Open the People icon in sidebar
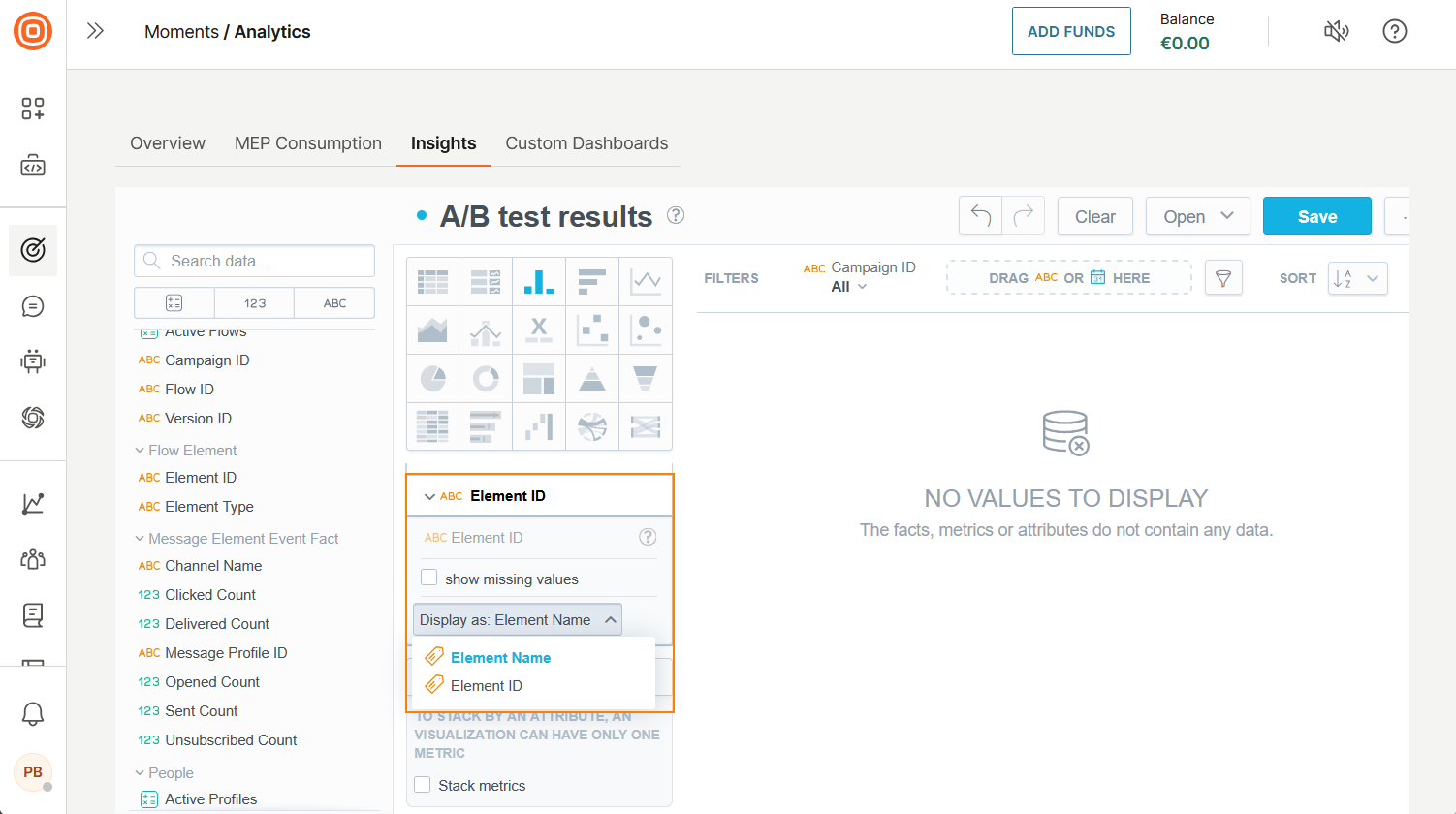The width and height of the screenshot is (1456, 814). coord(33,559)
